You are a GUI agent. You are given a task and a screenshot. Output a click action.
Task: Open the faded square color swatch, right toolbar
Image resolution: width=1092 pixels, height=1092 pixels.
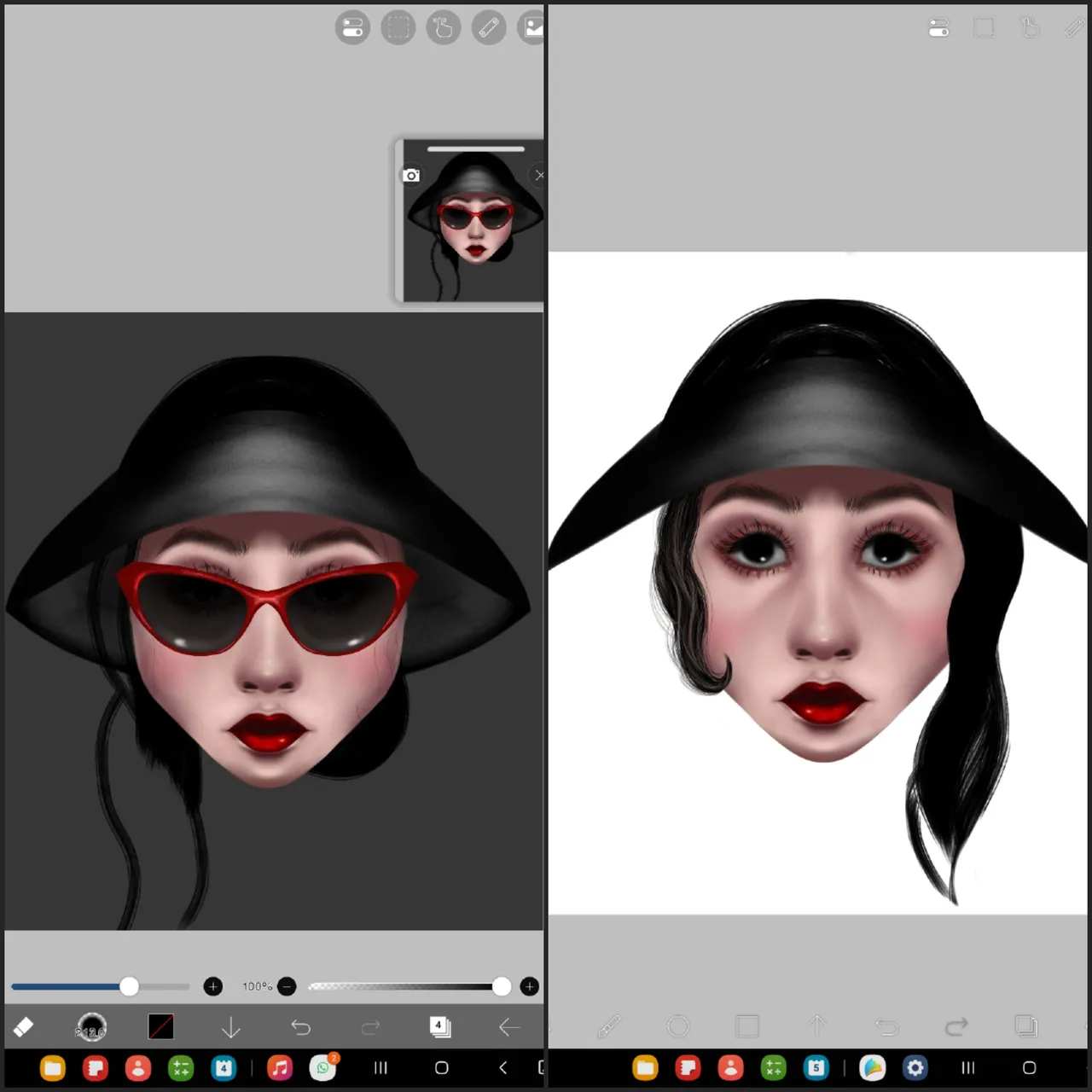[x=747, y=1025]
